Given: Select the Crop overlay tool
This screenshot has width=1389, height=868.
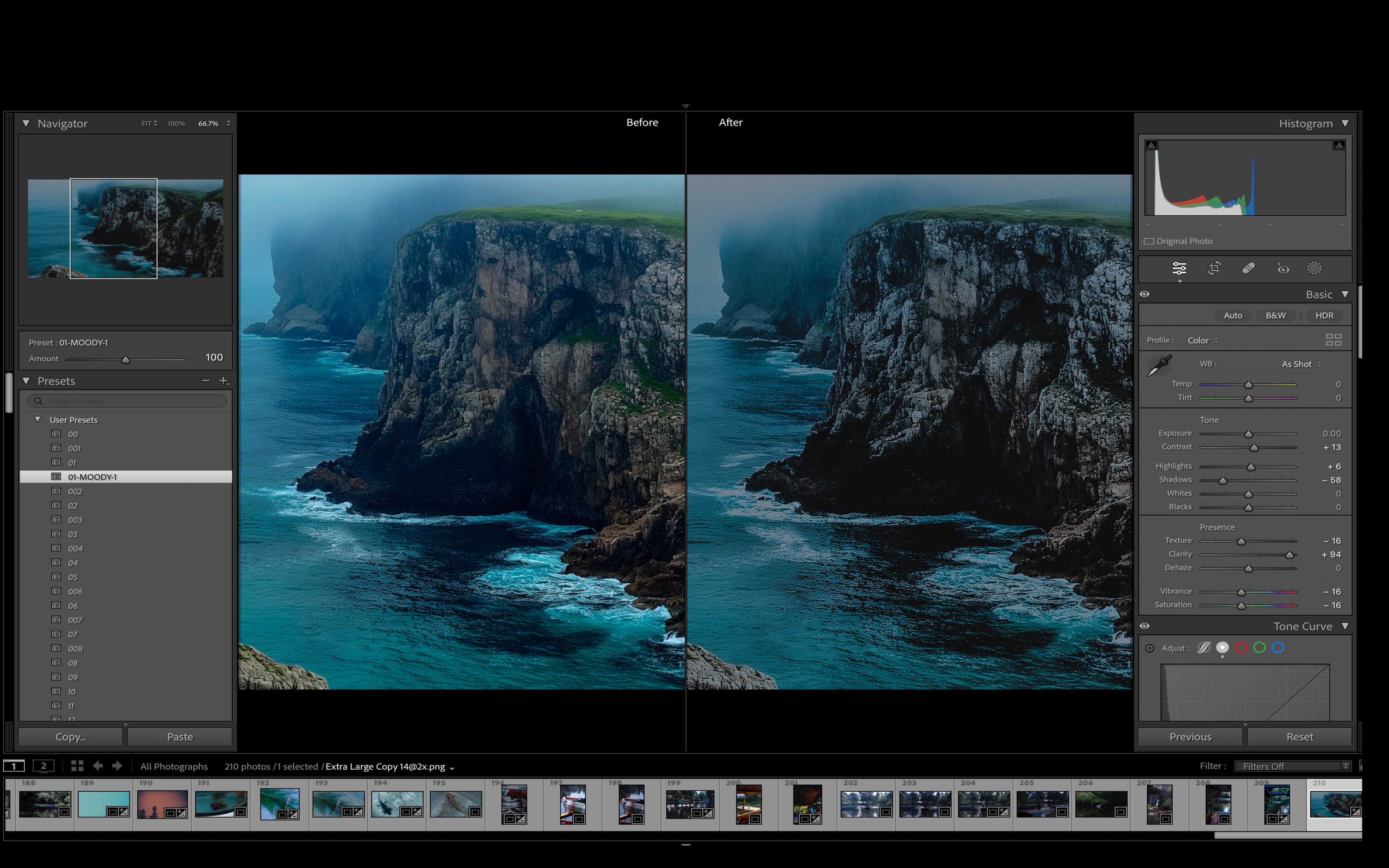Looking at the screenshot, I should coord(1214,268).
